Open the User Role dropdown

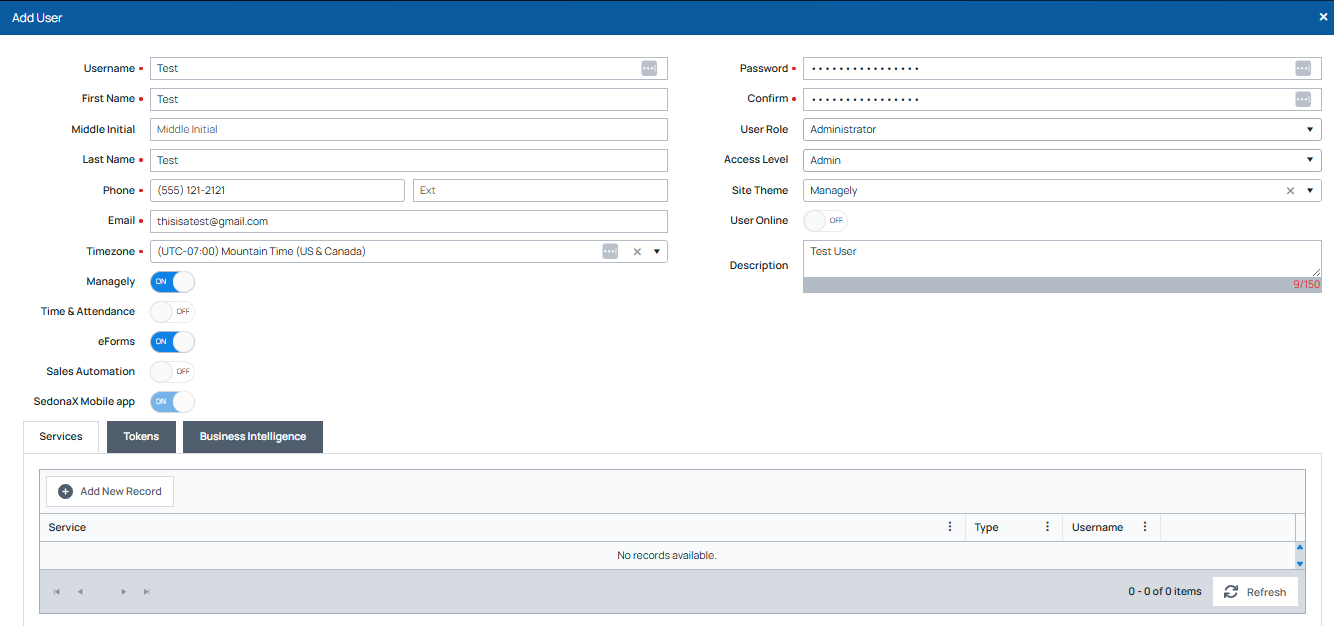click(1062, 130)
